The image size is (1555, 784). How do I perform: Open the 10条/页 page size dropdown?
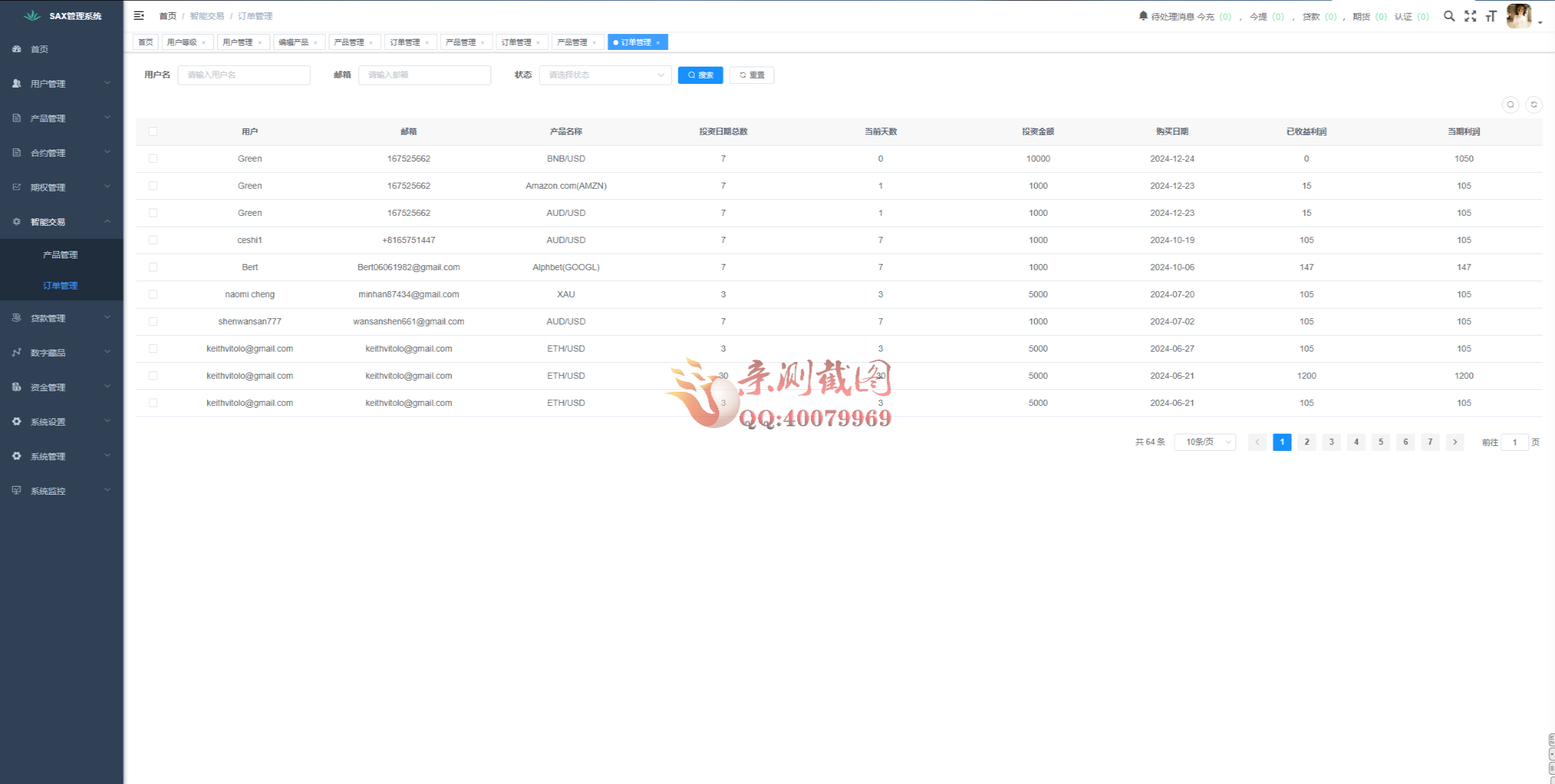1205,442
